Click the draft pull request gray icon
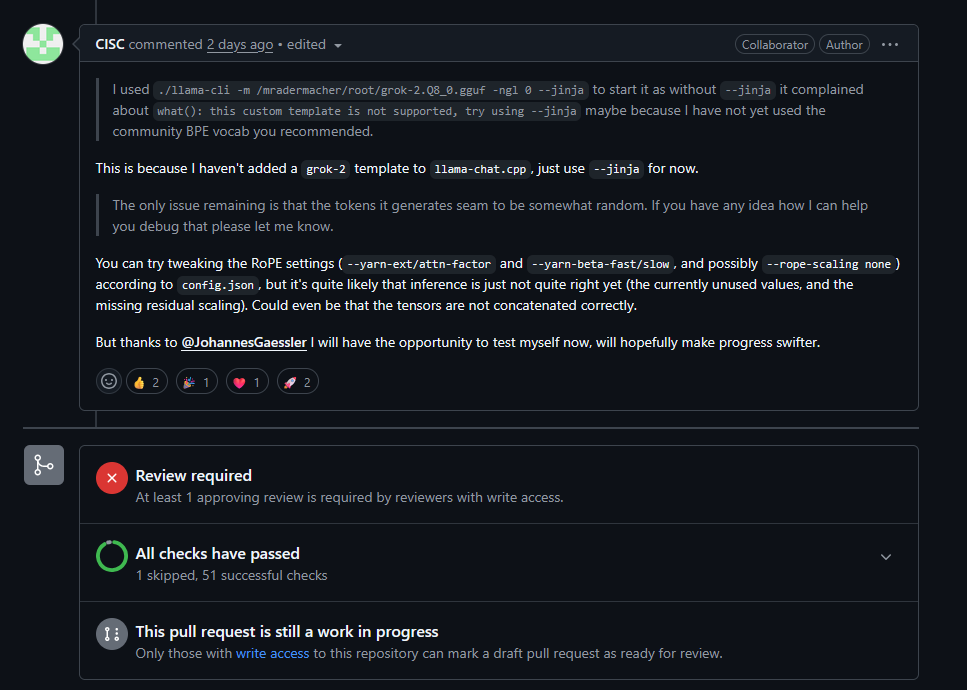 112,634
